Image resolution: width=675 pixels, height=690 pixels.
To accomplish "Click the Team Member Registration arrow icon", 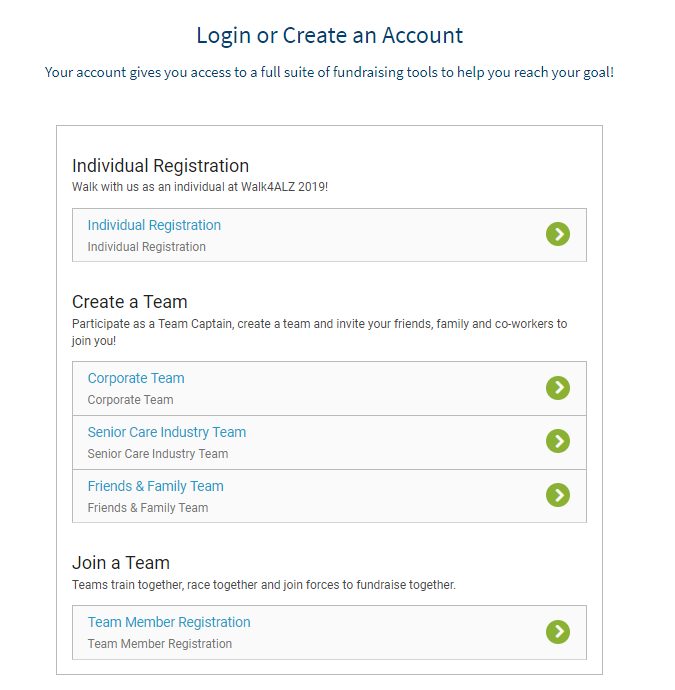I will tap(558, 631).
